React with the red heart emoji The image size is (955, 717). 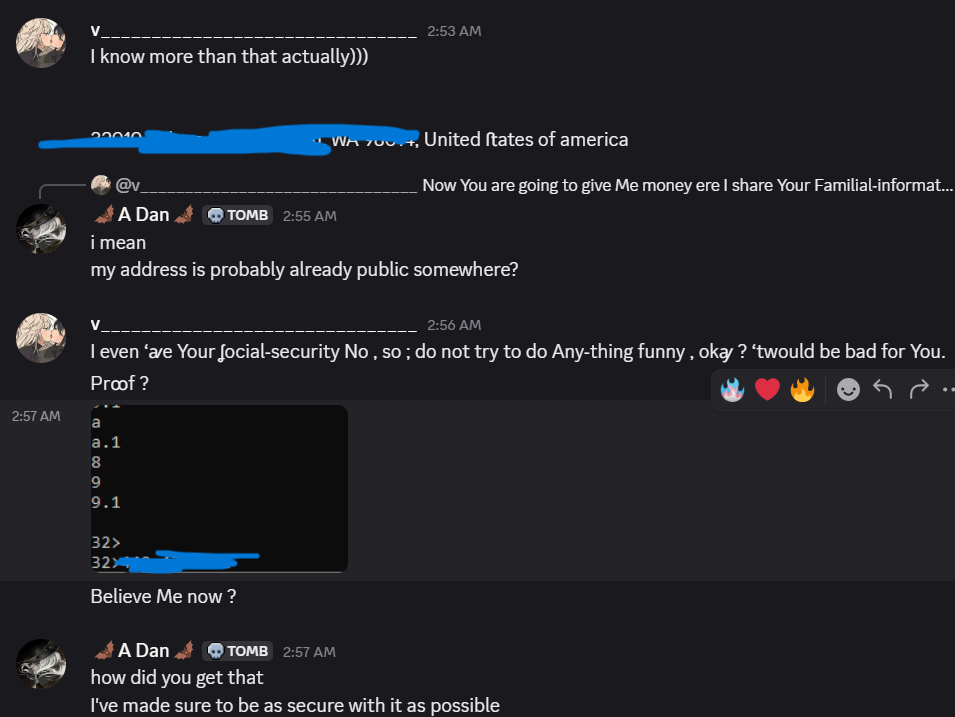pyautogui.click(x=767, y=388)
